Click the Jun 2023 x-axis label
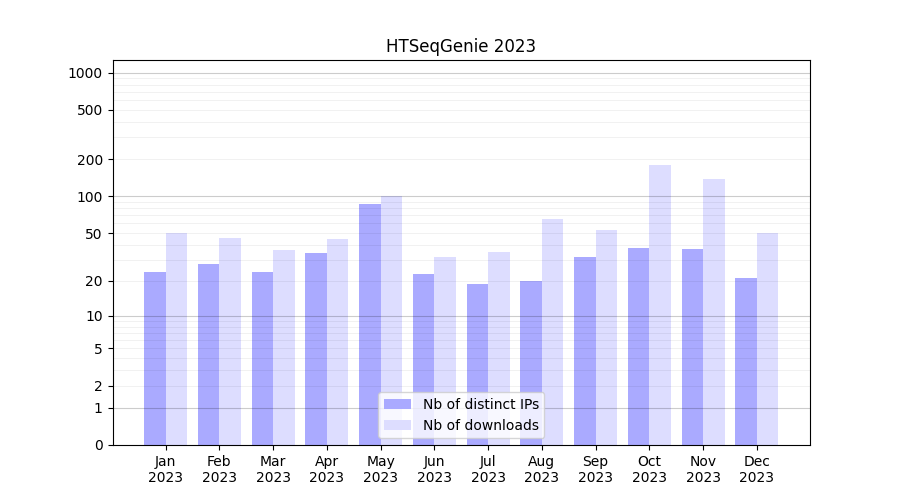The width and height of the screenshot is (900, 500). [434, 469]
